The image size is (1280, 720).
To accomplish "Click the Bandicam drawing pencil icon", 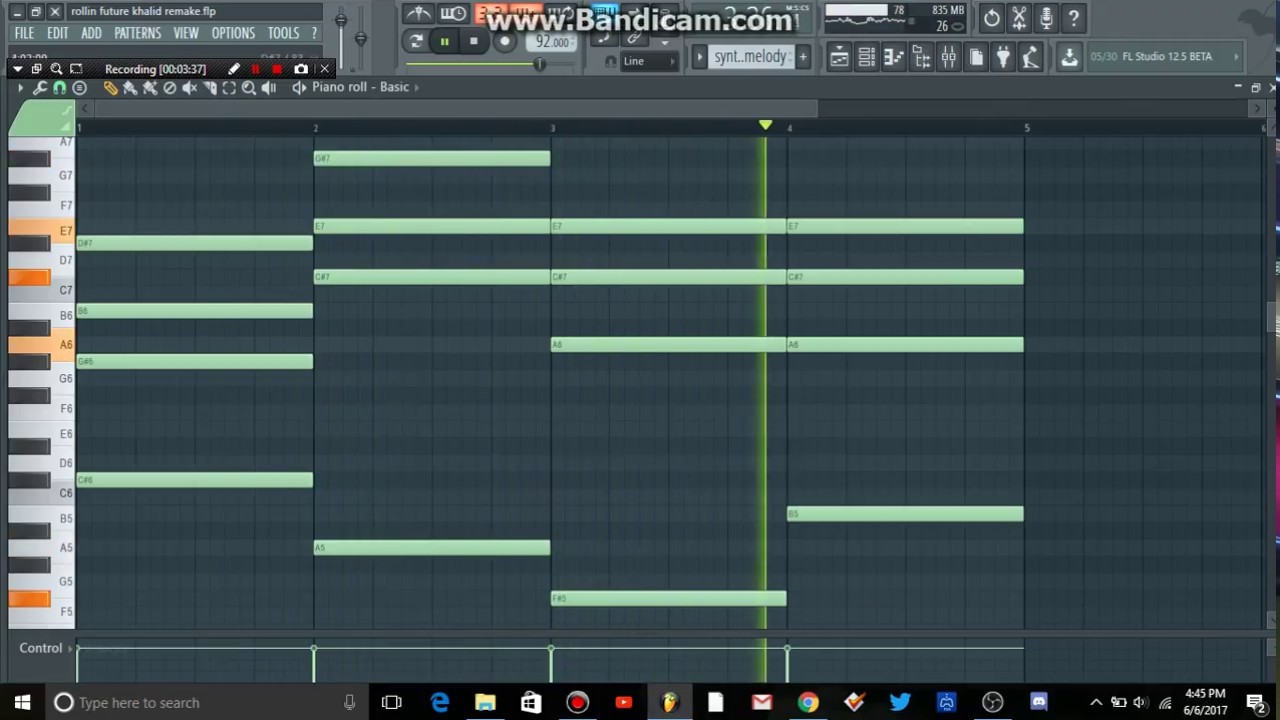I will 233,69.
